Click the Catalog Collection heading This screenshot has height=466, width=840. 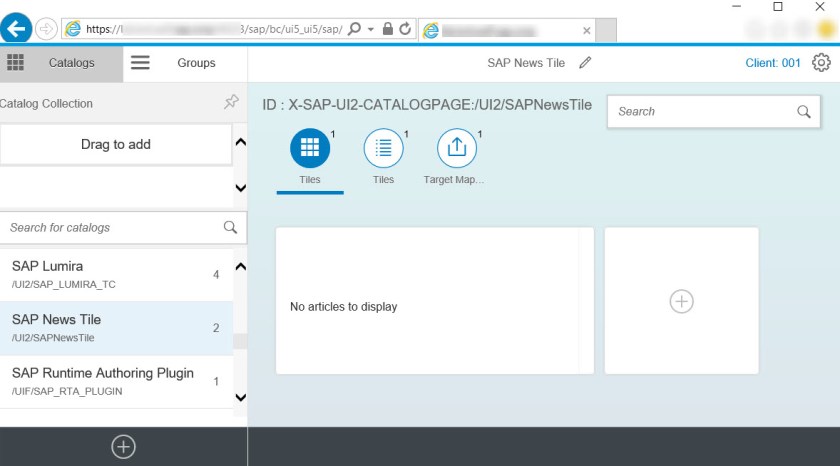click(x=46, y=103)
